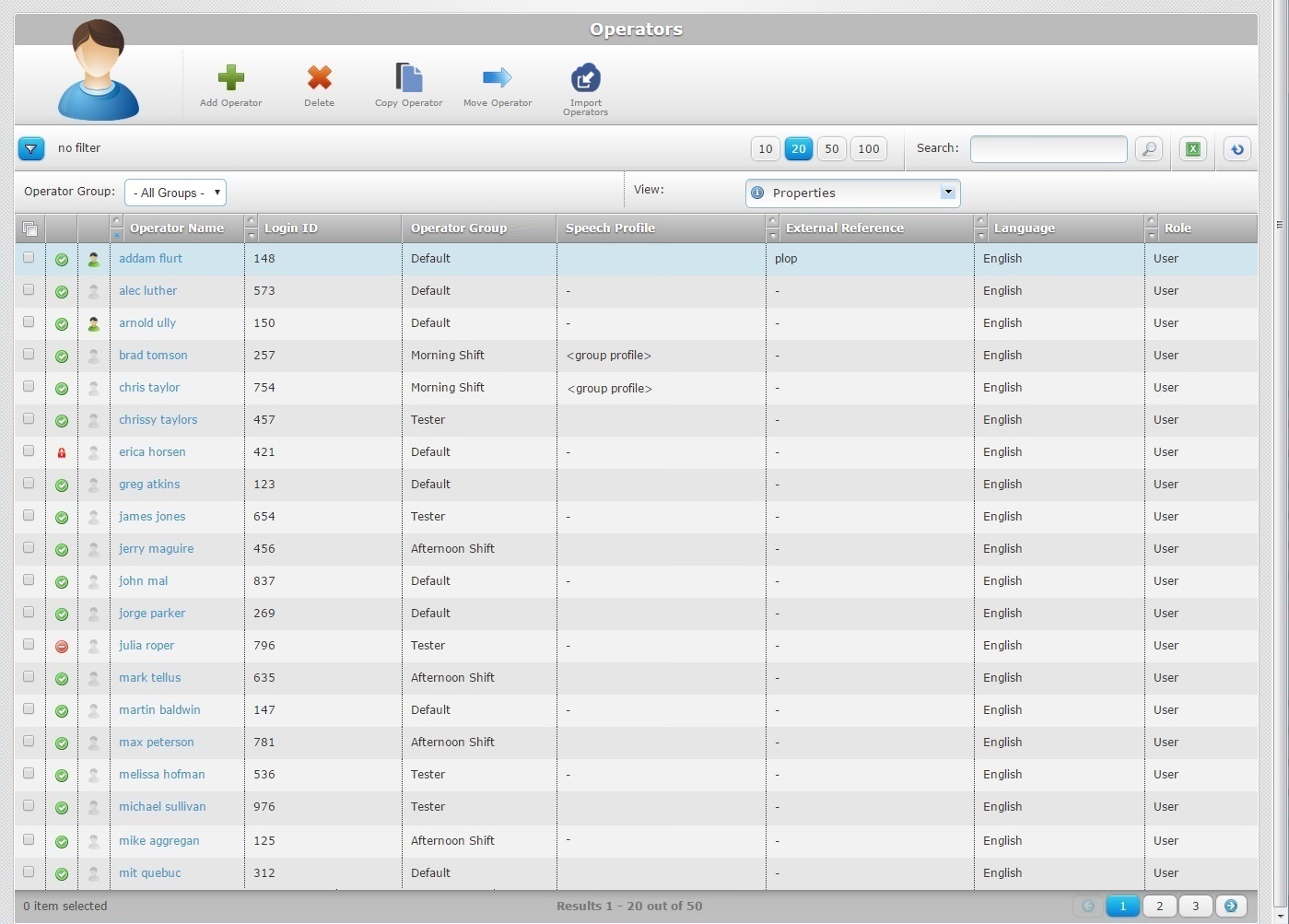Click the green status icon for mit quebuc

coord(62,874)
